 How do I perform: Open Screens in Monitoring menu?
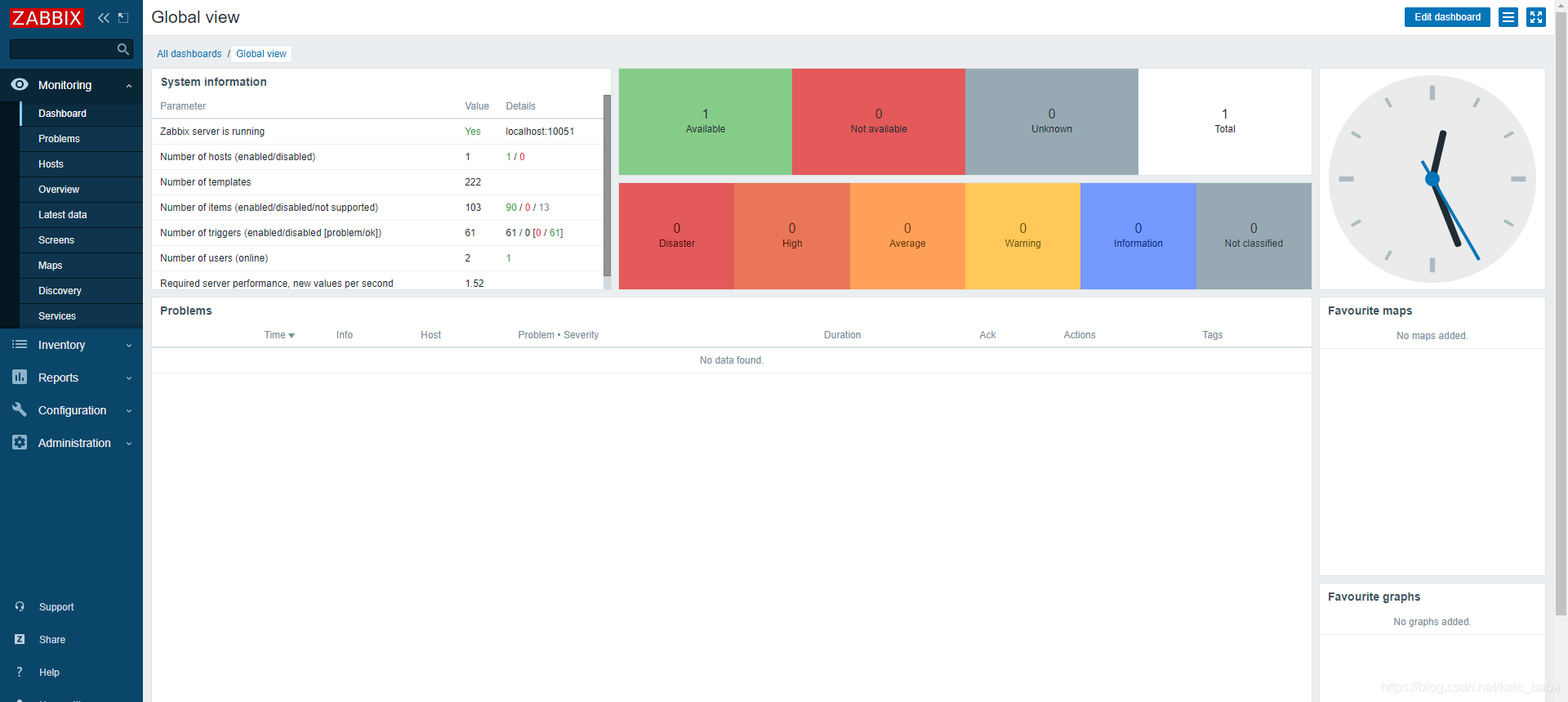coord(82,240)
